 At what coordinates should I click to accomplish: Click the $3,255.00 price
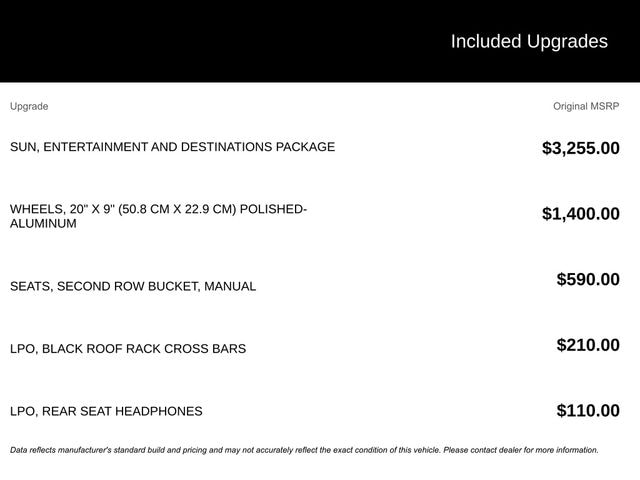pos(580,148)
